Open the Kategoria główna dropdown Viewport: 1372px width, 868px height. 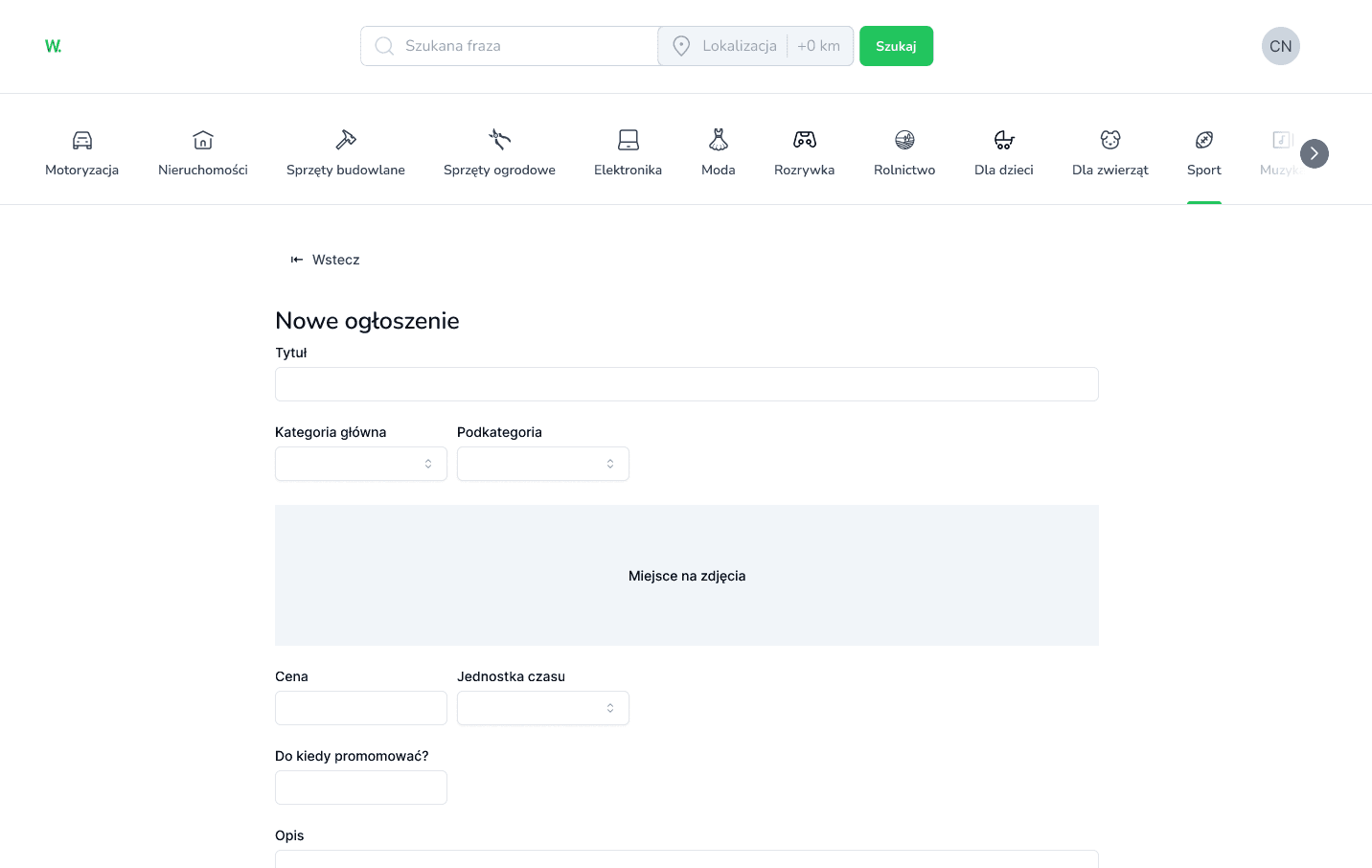click(x=360, y=464)
